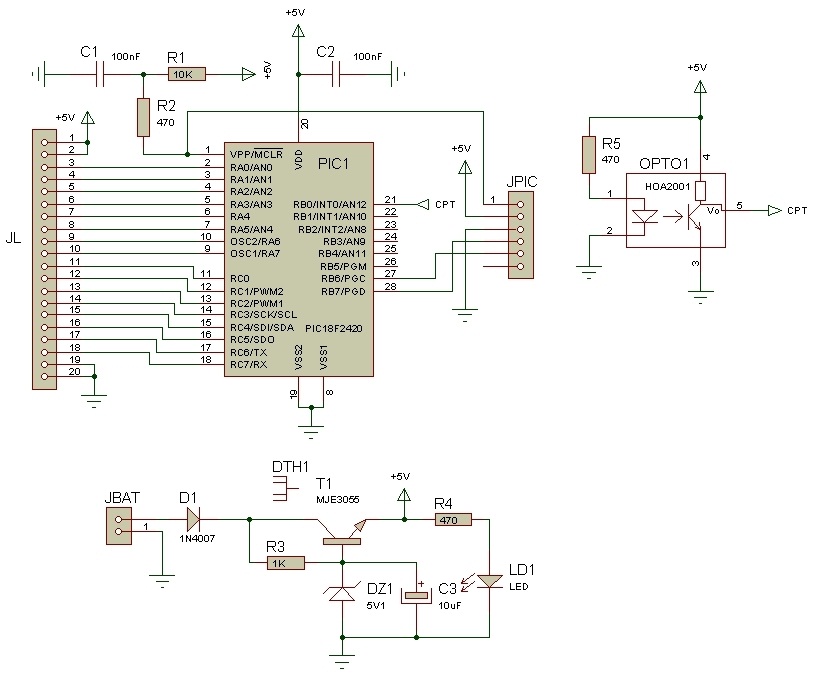The height and width of the screenshot is (678, 830).
Task: Click the RB0/INT0/AN12 pin label
Action: coord(330,204)
